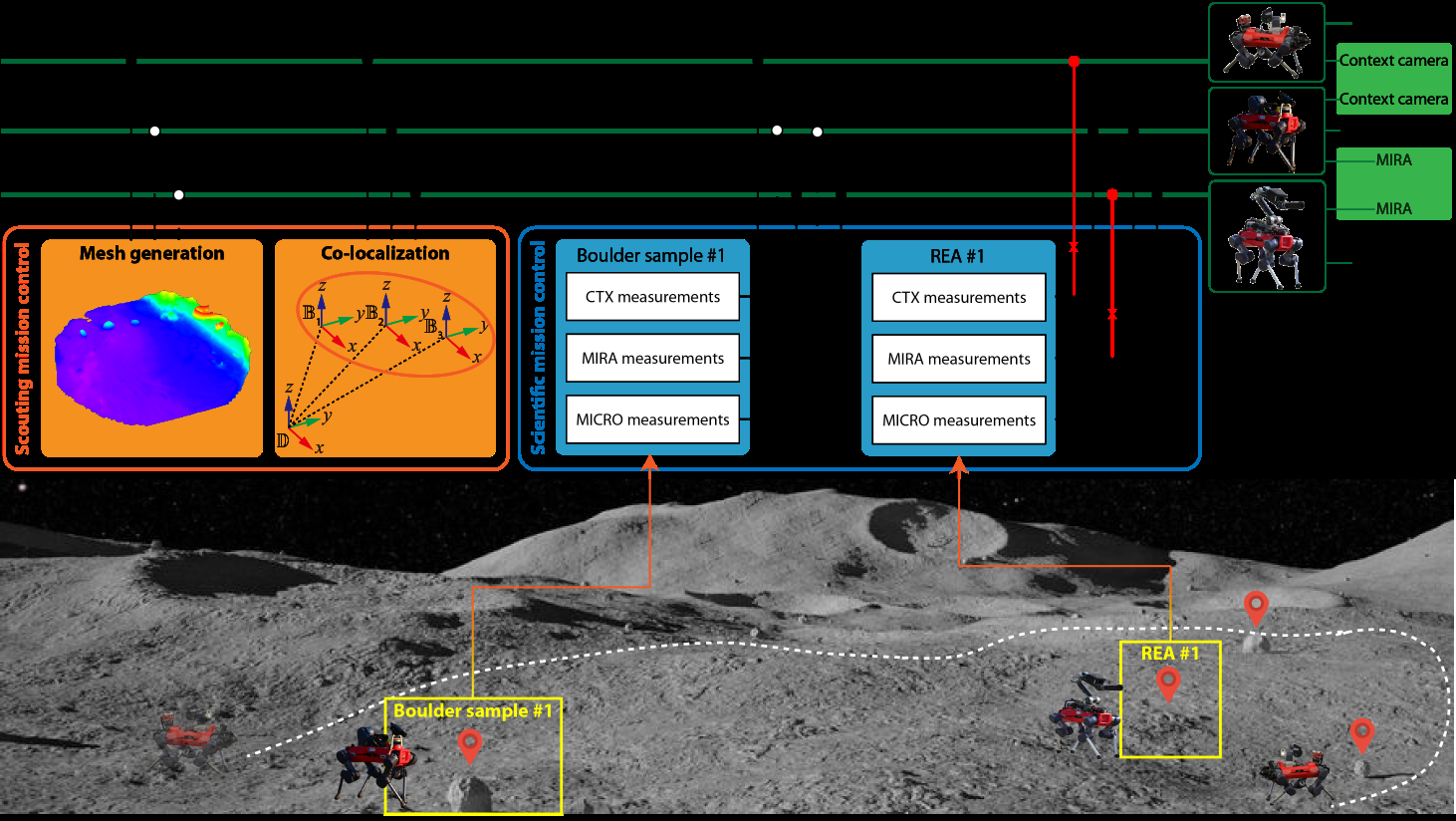Click the topmost red map pin on the path
1456x821 pixels.
(1256, 608)
